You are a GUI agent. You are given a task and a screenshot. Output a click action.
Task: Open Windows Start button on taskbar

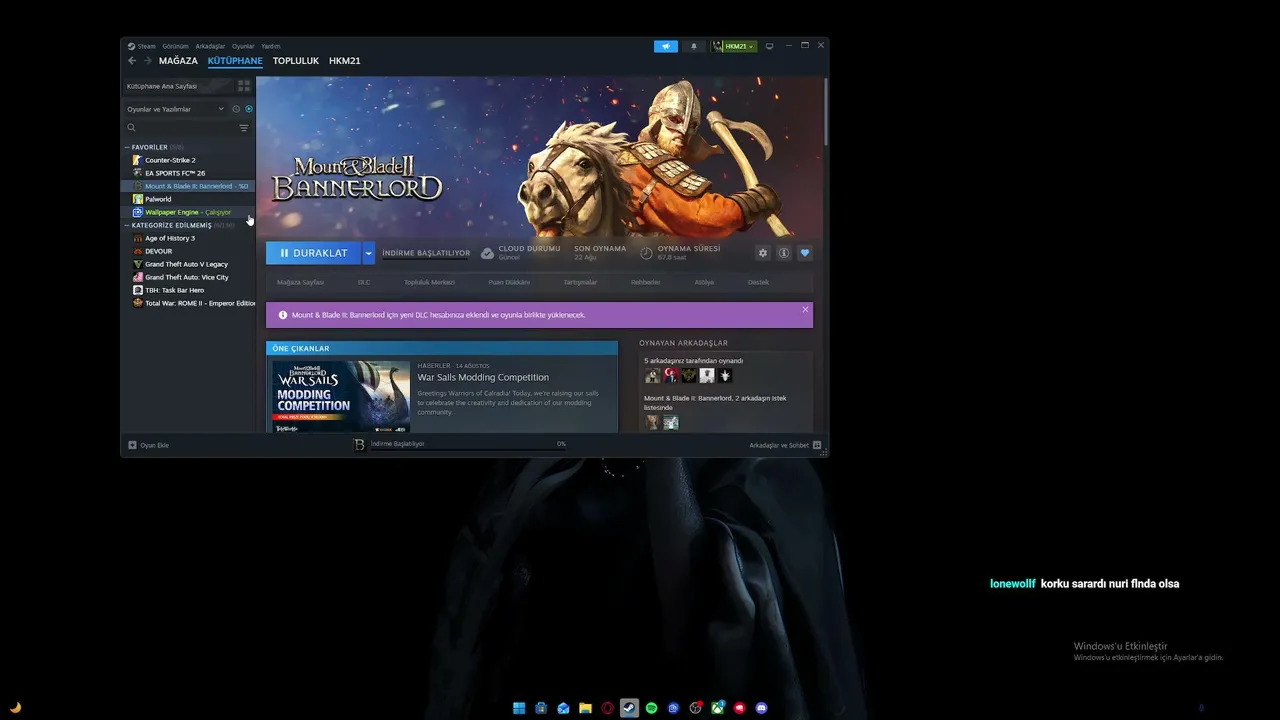click(519, 708)
